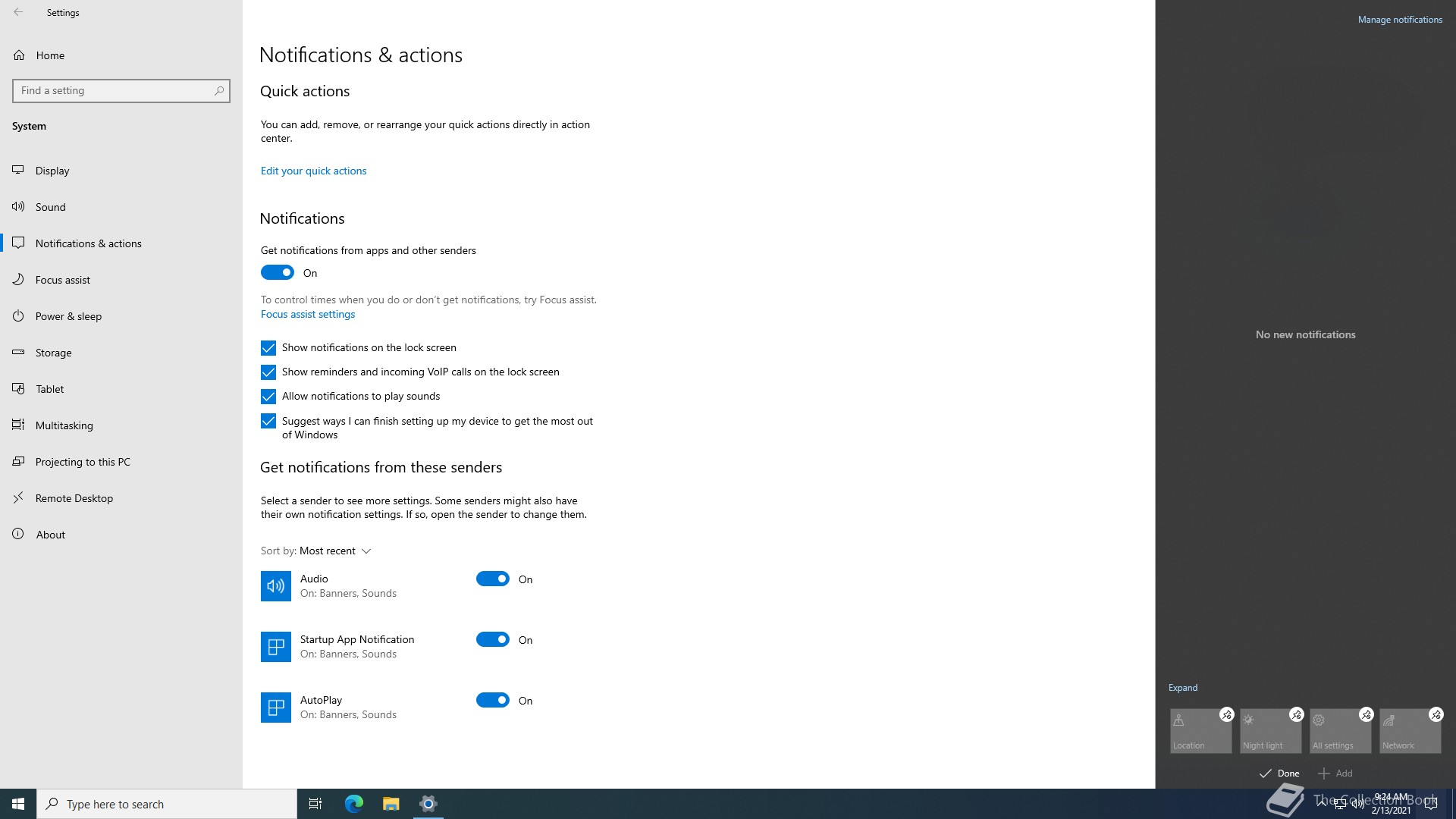The height and width of the screenshot is (819, 1456).
Task: Click the Audio sender speaker icon
Action: click(275, 586)
